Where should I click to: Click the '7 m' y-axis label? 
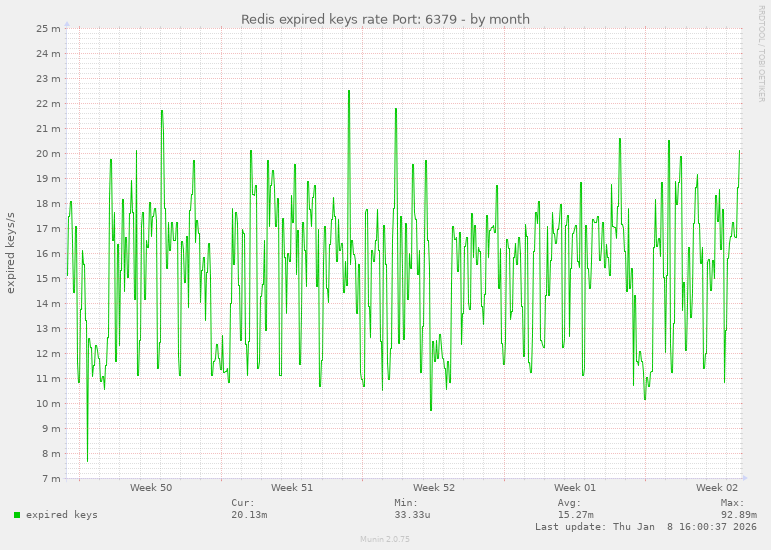[51, 479]
